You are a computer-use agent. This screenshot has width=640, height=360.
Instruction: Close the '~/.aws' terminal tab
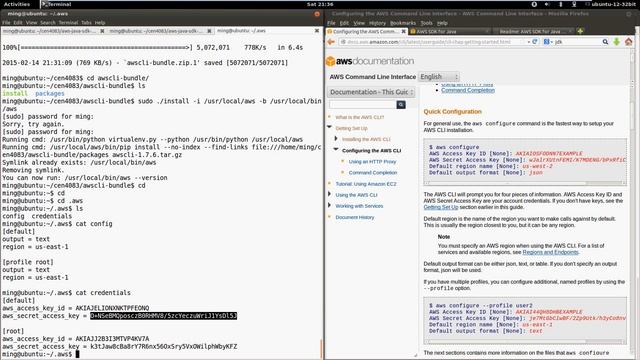317,31
